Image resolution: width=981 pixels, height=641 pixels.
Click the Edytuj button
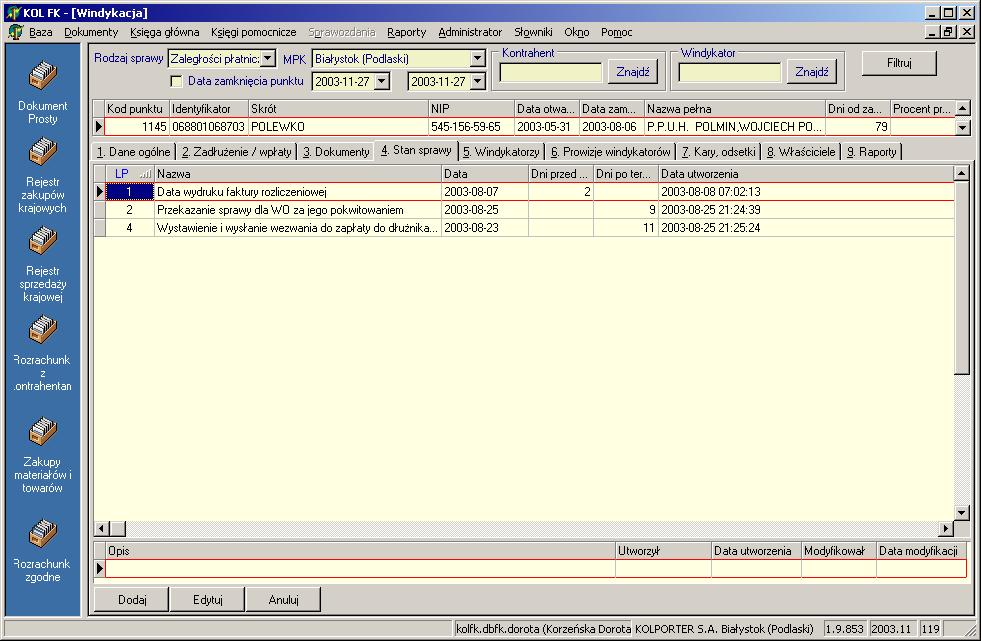click(x=208, y=600)
